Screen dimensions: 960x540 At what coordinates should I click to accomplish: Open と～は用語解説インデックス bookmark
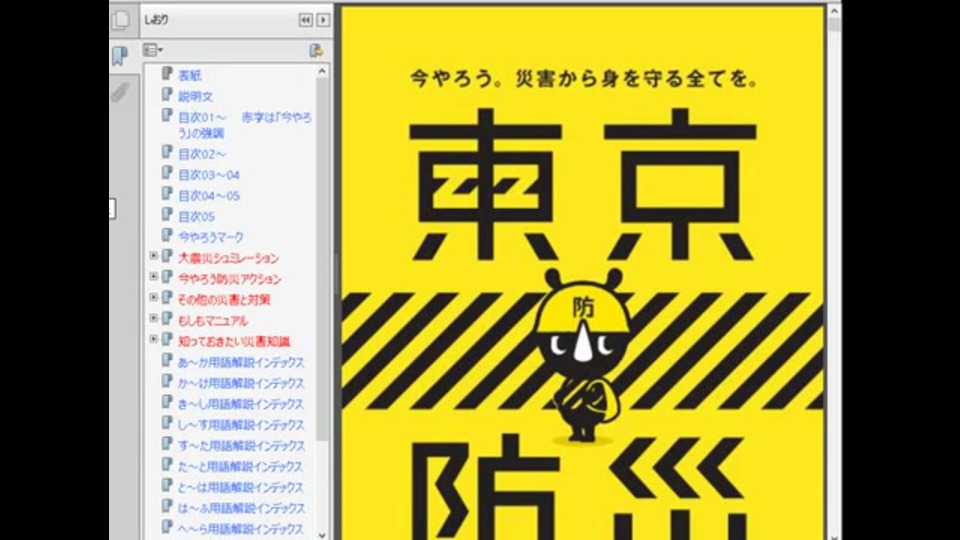coord(241,487)
